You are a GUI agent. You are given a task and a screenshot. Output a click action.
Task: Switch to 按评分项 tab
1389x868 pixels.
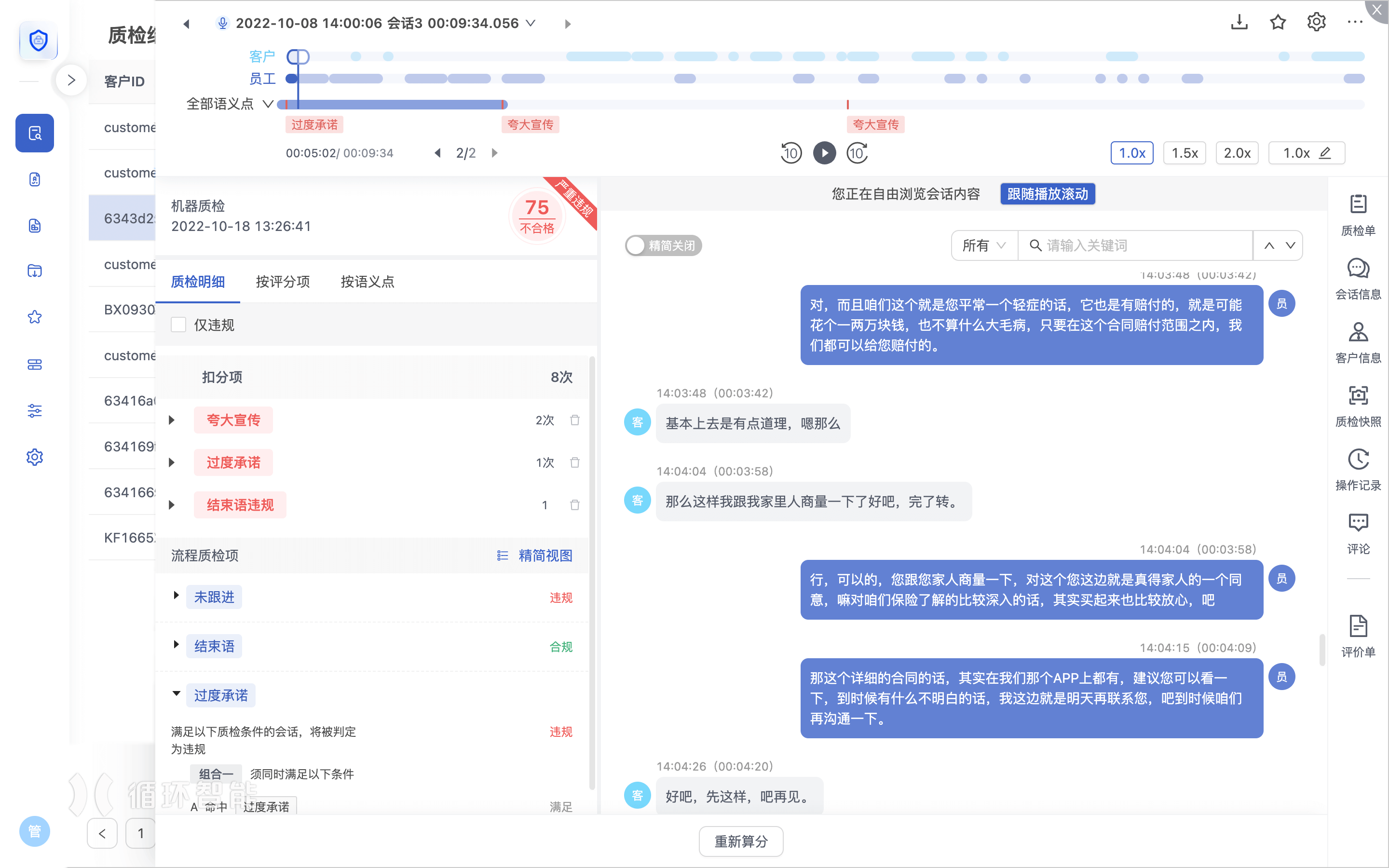[x=283, y=282]
